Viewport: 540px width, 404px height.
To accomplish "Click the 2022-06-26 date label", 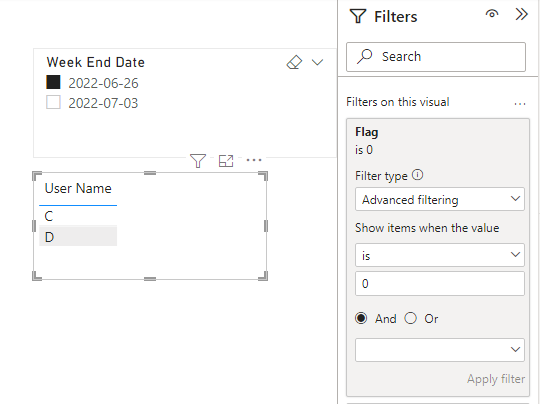I will click(x=103, y=83).
